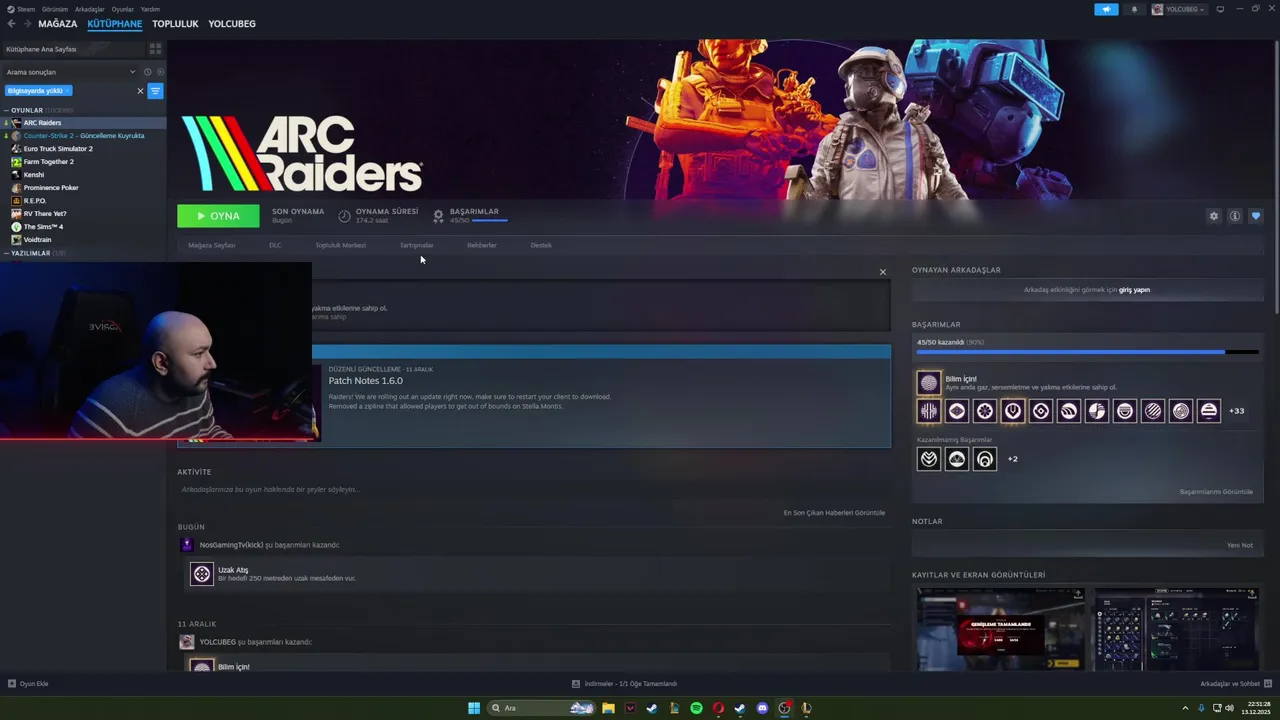This screenshot has height=720, width=1280.
Task: Open the Yardım menu
Action: point(150,9)
